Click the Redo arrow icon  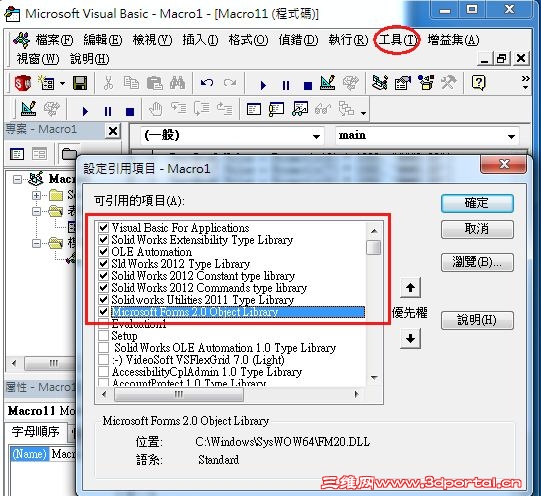point(230,83)
